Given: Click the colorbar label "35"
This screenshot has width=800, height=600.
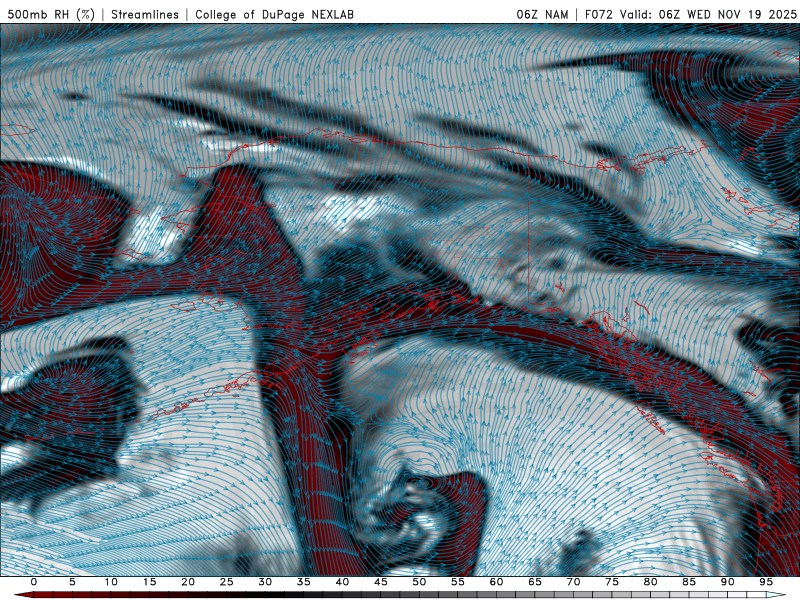Looking at the screenshot, I should pyautogui.click(x=304, y=582).
